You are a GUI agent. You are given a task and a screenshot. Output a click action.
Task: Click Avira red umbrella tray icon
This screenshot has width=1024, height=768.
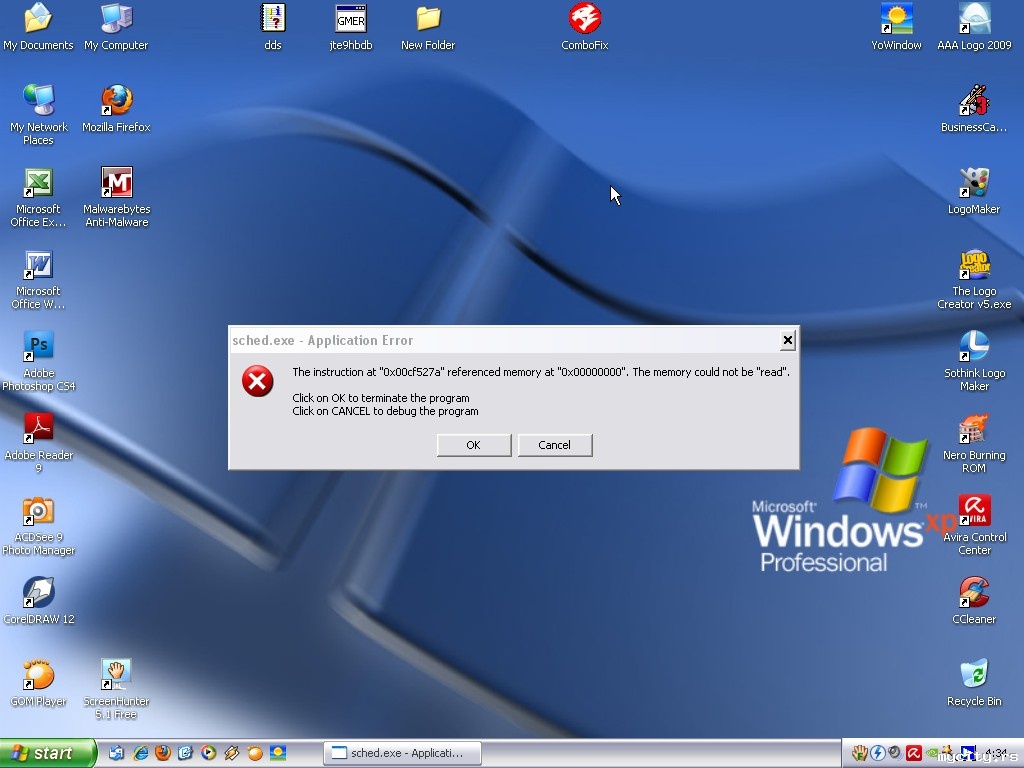913,753
